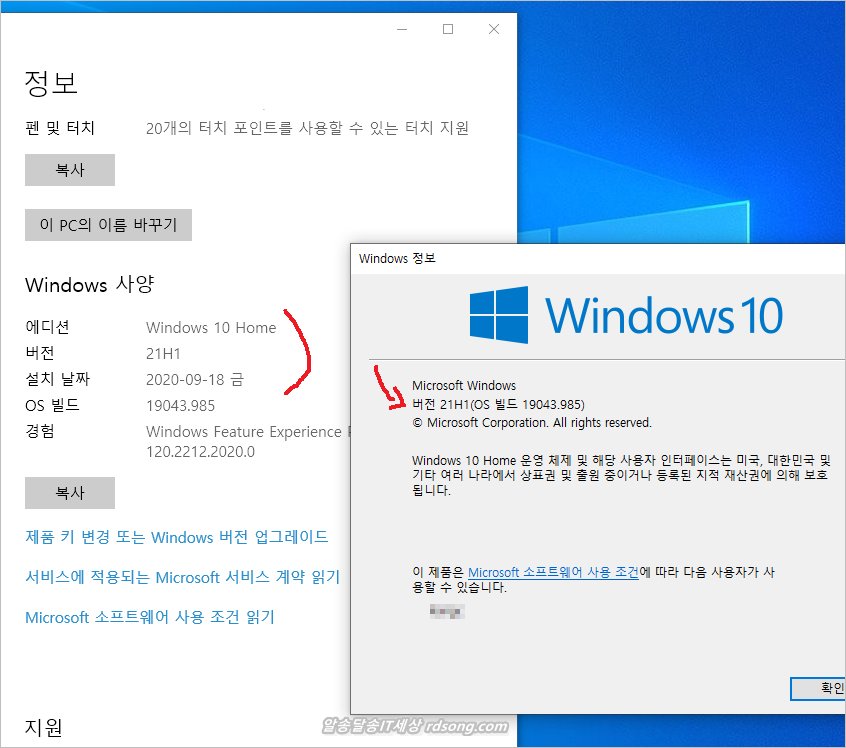
Task: Click the Windows logo in Windows 정보 dialog
Action: click(x=499, y=315)
